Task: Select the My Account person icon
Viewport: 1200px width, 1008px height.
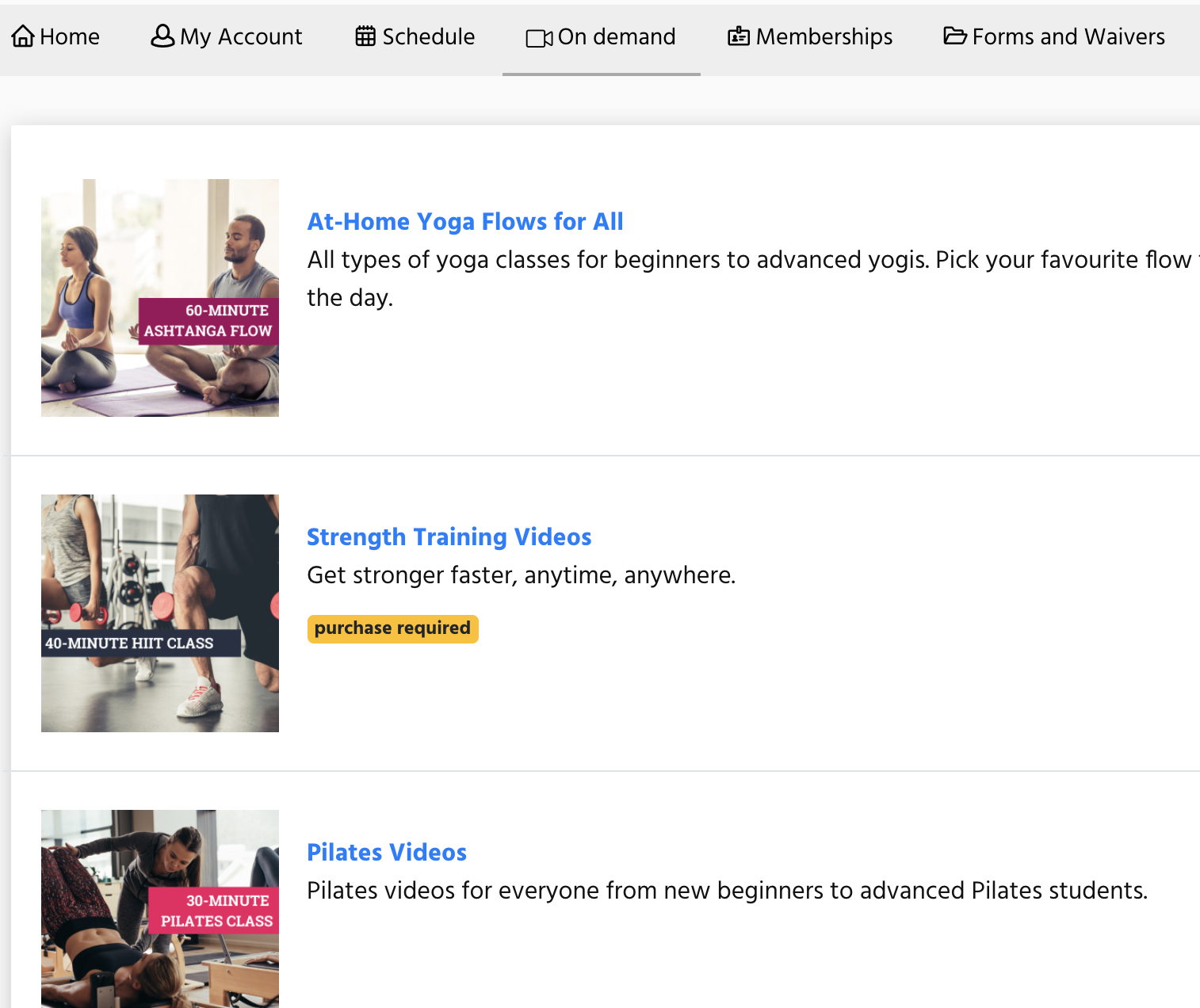Action: click(x=162, y=36)
